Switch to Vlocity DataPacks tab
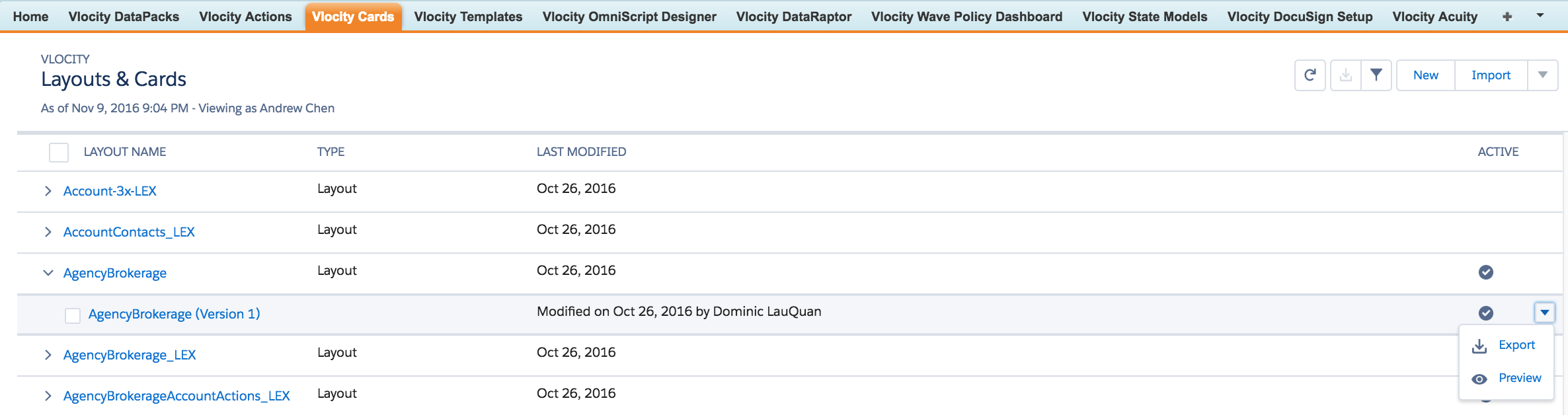Screen dimensions: 1568x415 pyautogui.click(x=124, y=17)
